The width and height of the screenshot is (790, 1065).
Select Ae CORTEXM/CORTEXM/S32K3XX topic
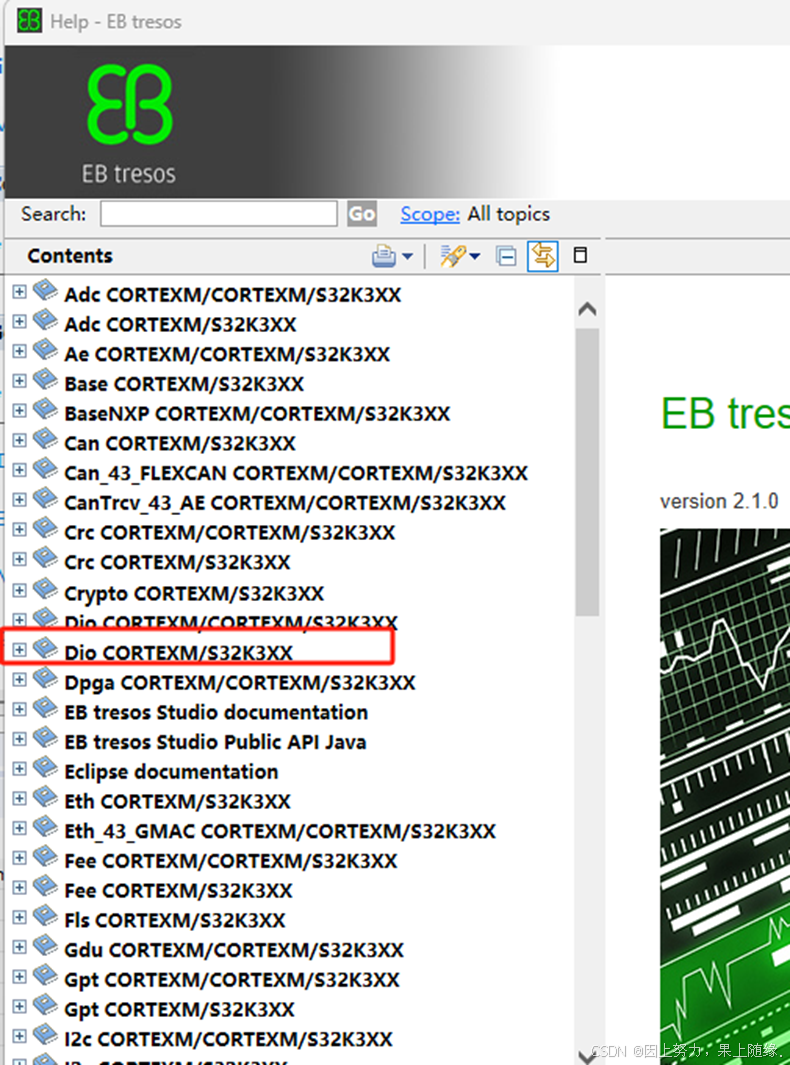click(227, 354)
